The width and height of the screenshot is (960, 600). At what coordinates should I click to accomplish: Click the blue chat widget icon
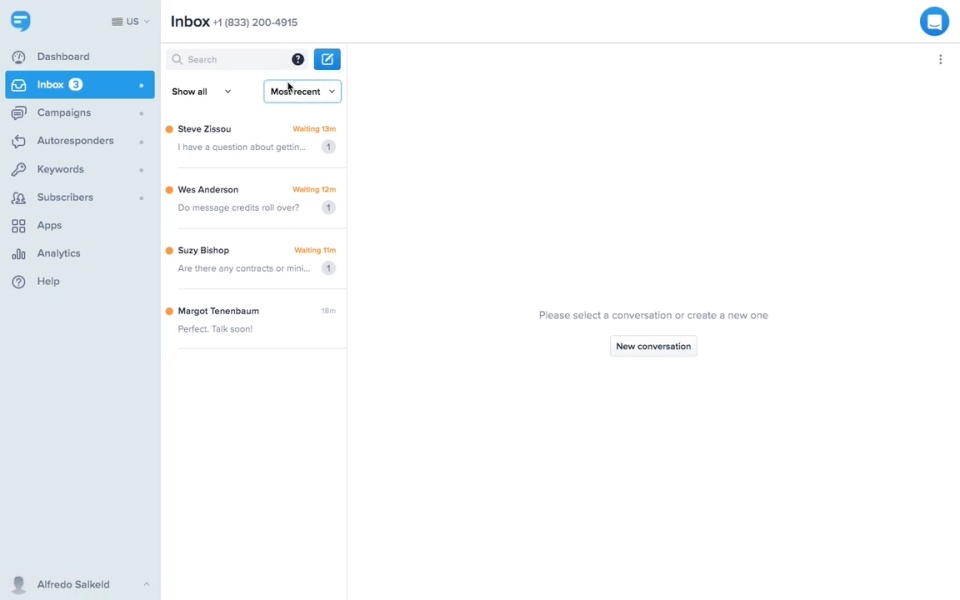click(x=934, y=21)
